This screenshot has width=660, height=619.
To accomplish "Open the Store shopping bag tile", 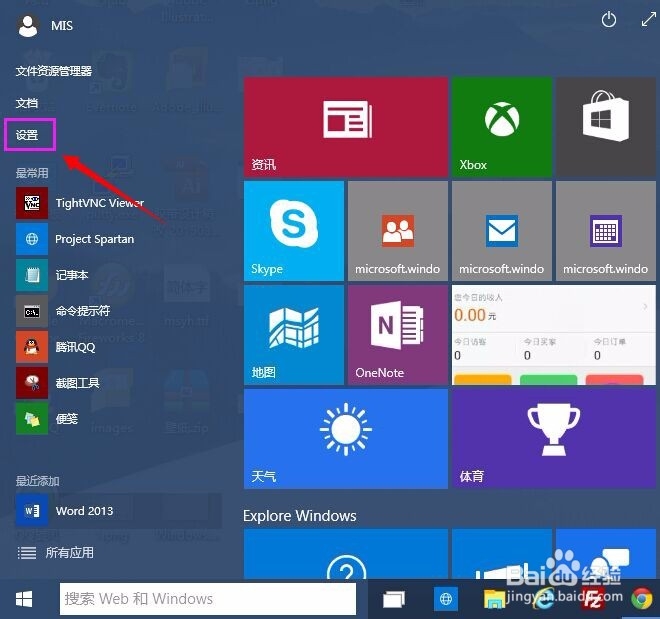I will pos(606,127).
